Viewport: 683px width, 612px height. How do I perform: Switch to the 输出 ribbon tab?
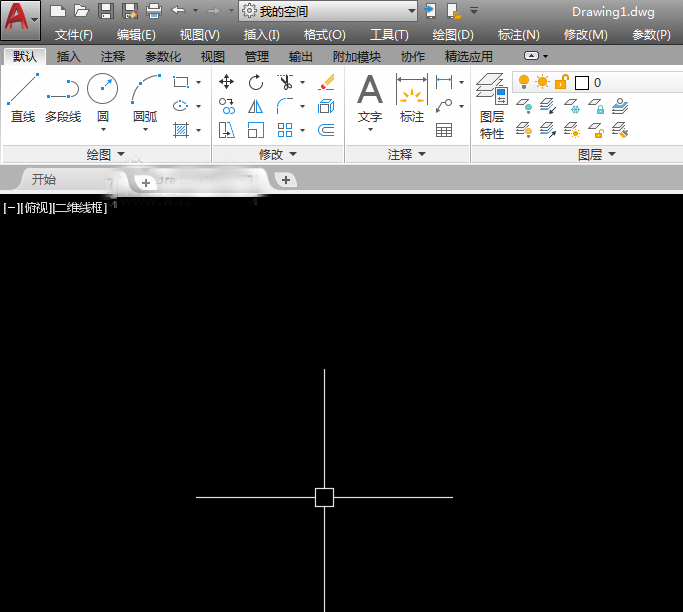click(301, 57)
